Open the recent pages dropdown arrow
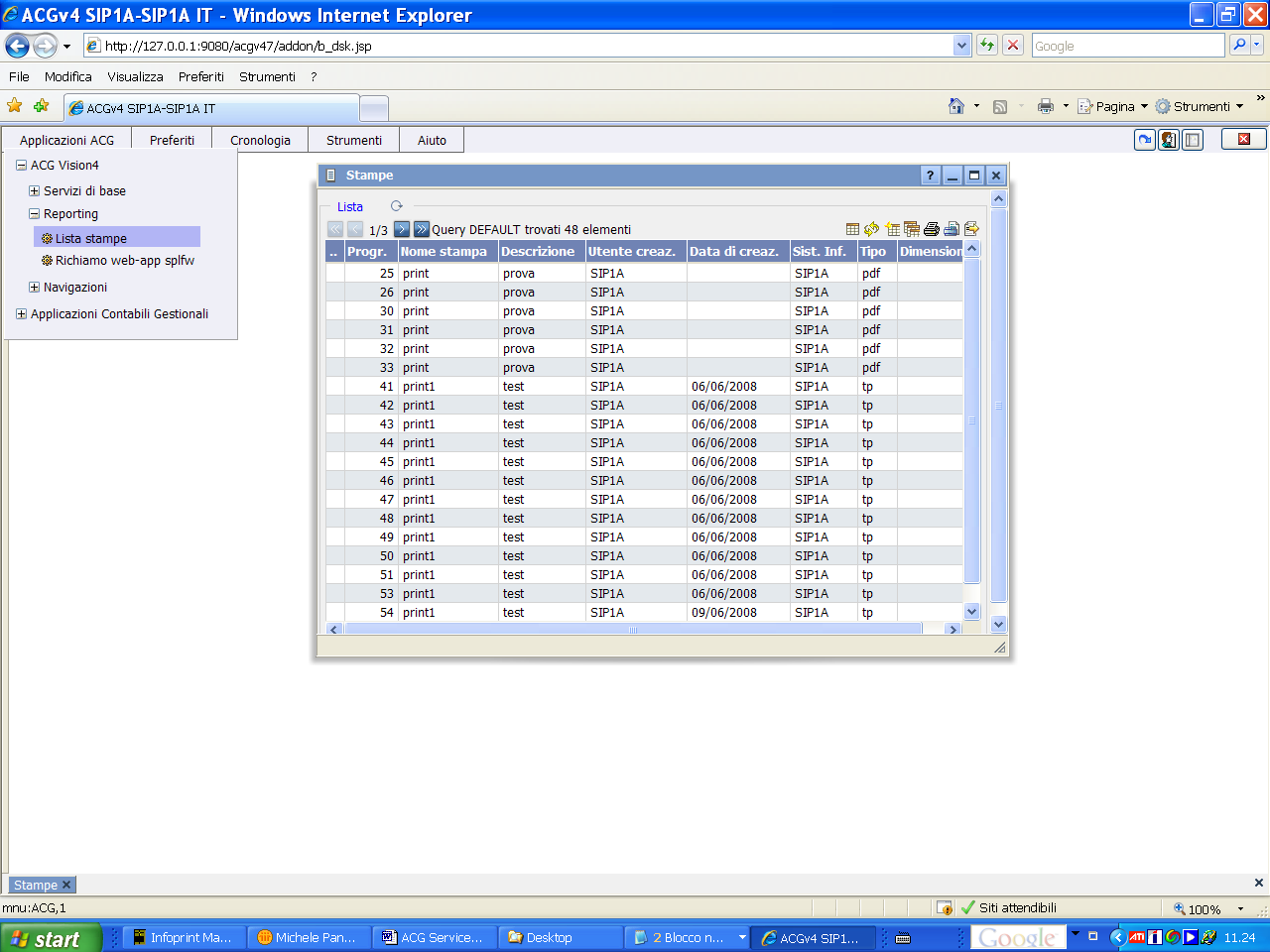Viewport: 1270px width, 952px height. (66, 47)
